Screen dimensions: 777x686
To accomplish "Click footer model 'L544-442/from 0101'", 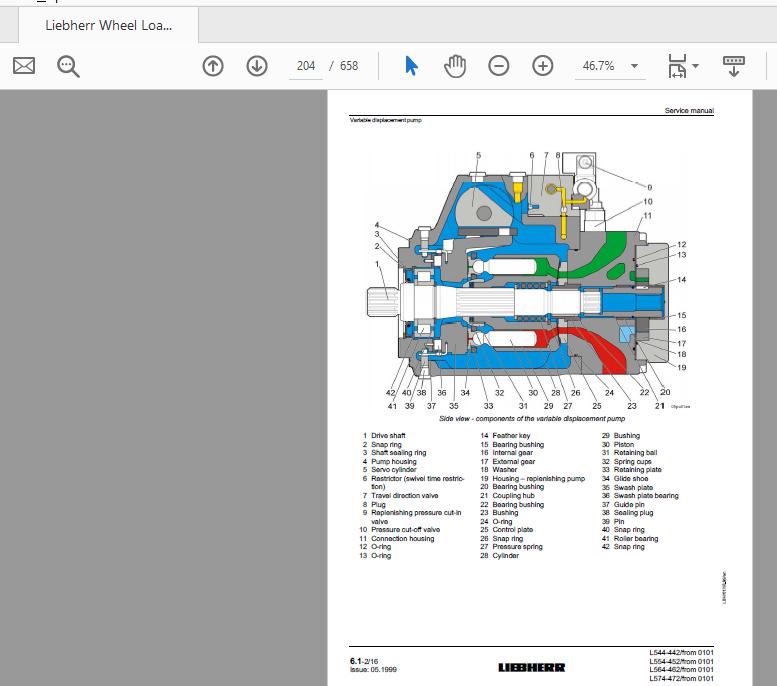I will click(x=681, y=653).
